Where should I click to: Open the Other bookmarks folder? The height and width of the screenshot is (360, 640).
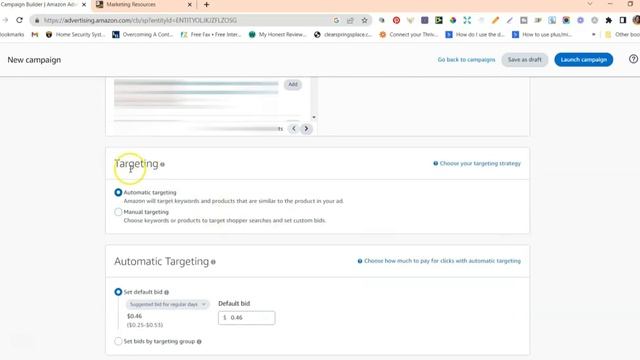click(x=622, y=35)
